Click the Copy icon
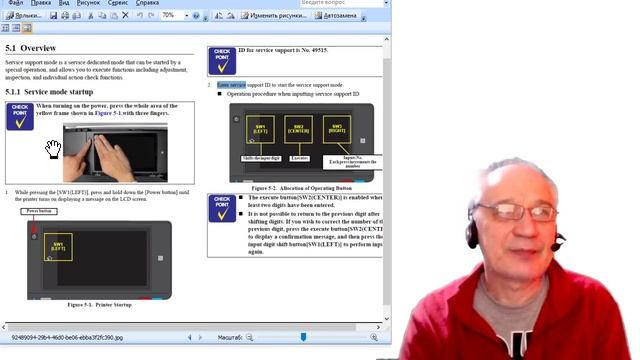Screen dimensions: 640x360 click(102, 16)
